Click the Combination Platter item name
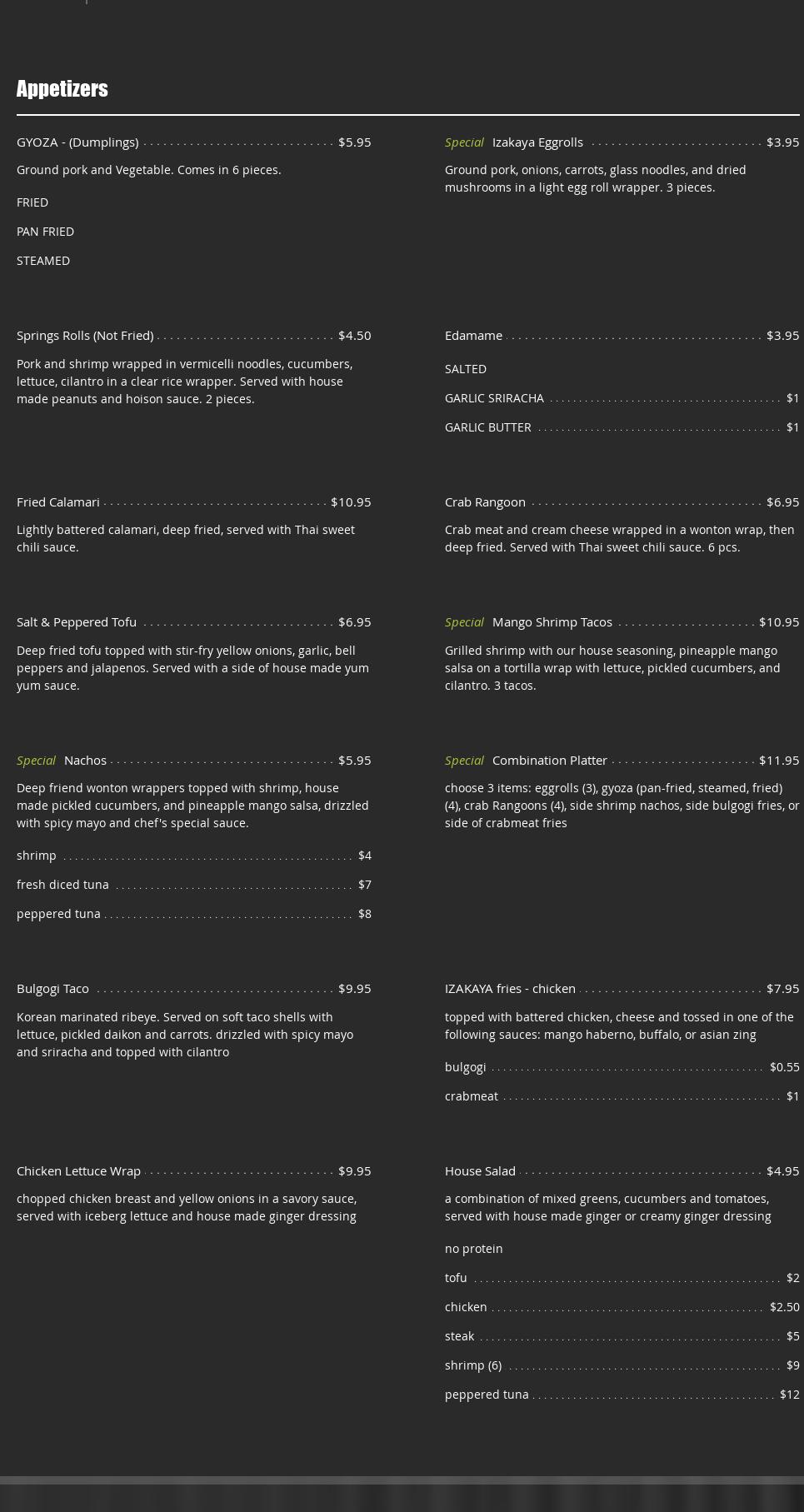 point(549,761)
